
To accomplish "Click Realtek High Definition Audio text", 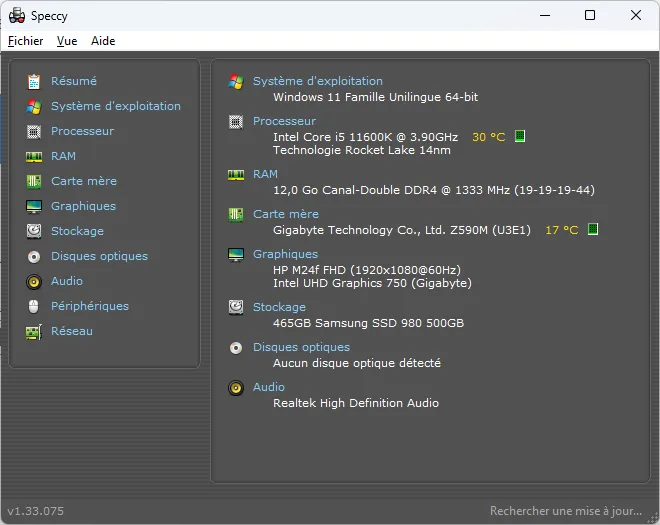I will (356, 403).
